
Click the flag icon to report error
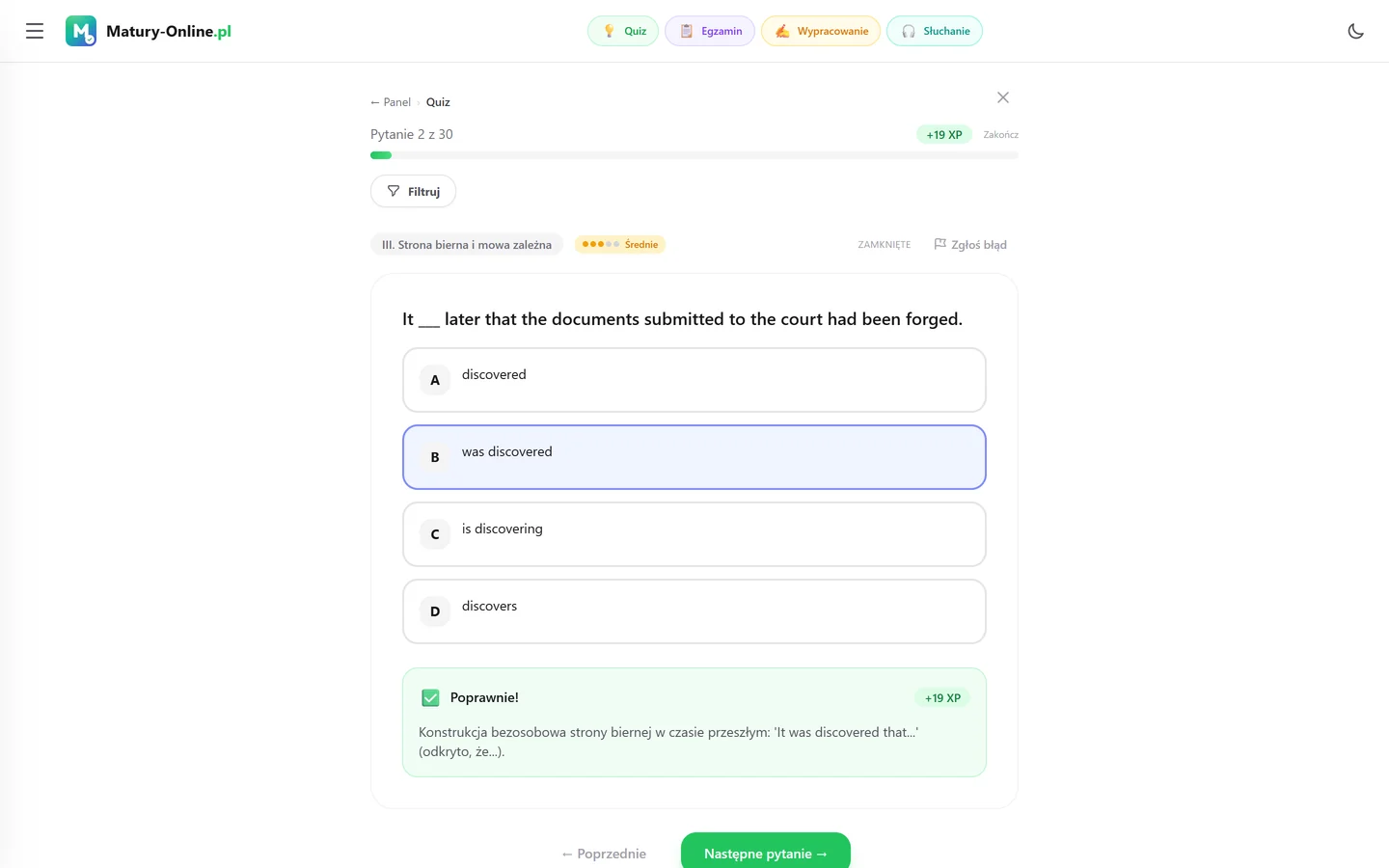[940, 244]
